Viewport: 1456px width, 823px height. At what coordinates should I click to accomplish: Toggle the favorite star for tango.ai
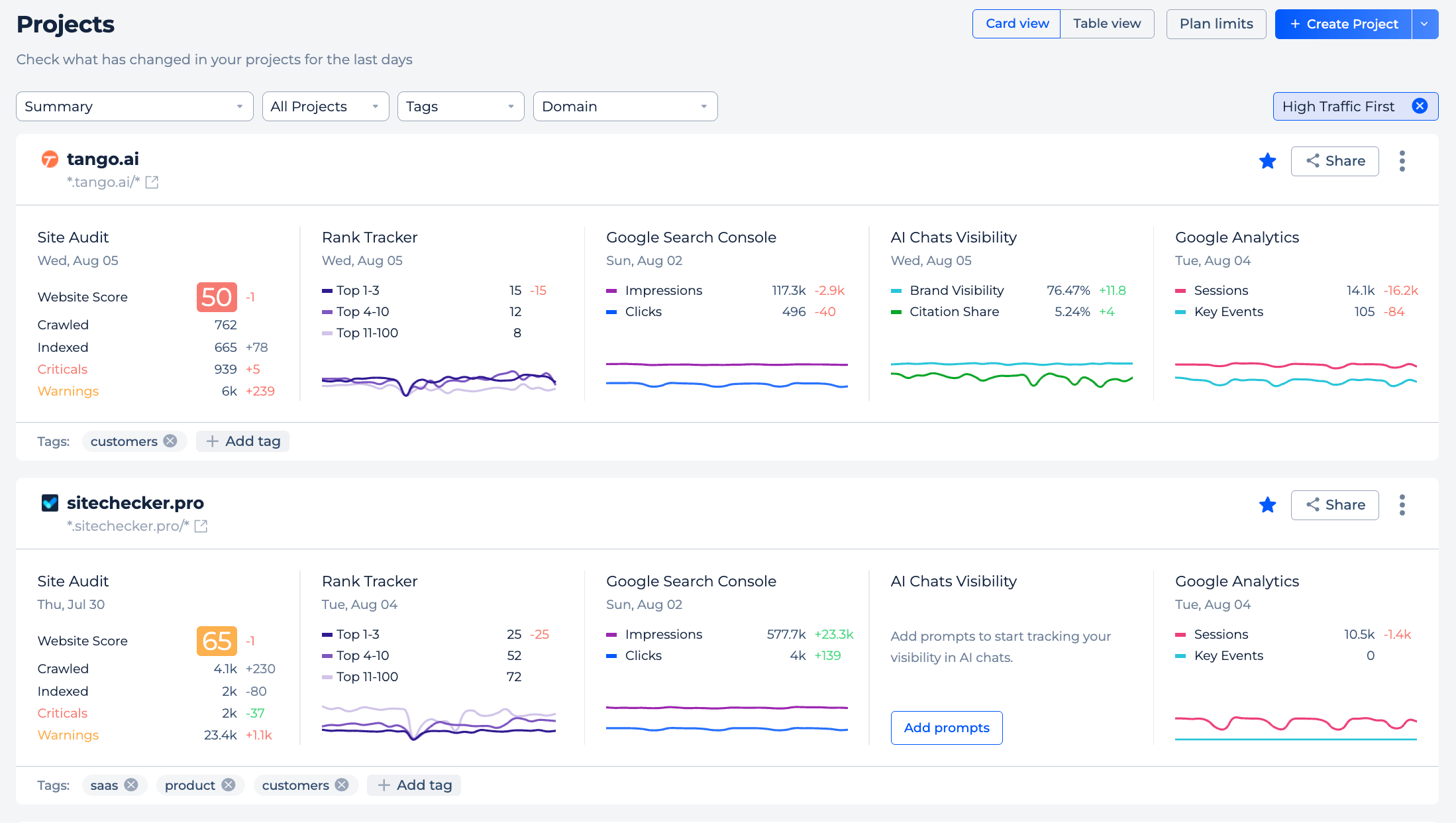(x=1268, y=161)
